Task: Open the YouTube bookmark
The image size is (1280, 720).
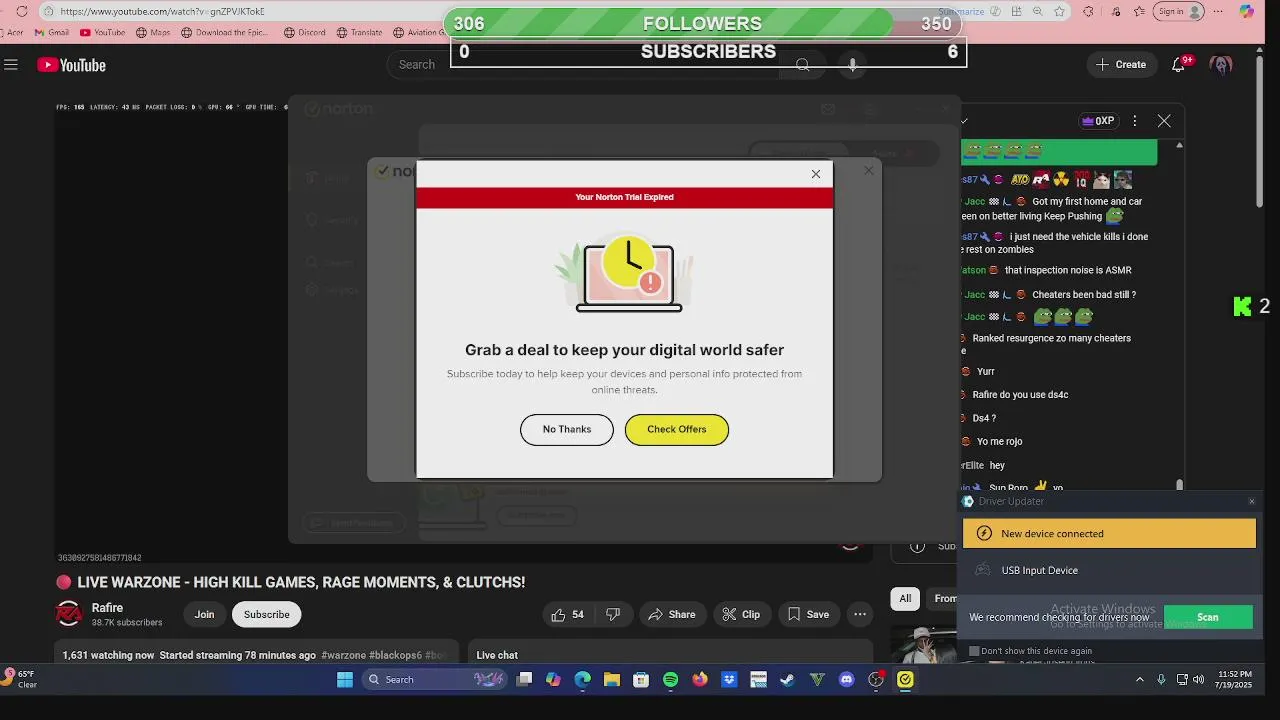Action: (103, 32)
